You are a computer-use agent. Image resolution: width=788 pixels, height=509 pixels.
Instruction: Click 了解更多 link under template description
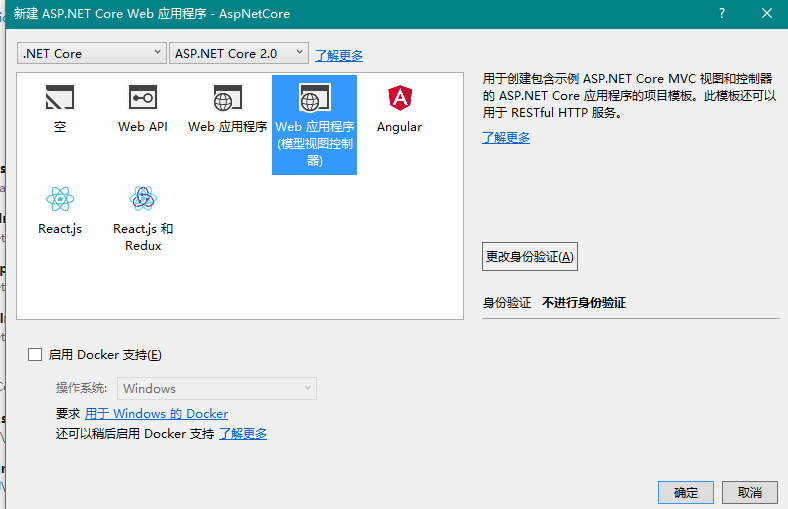[x=506, y=138]
